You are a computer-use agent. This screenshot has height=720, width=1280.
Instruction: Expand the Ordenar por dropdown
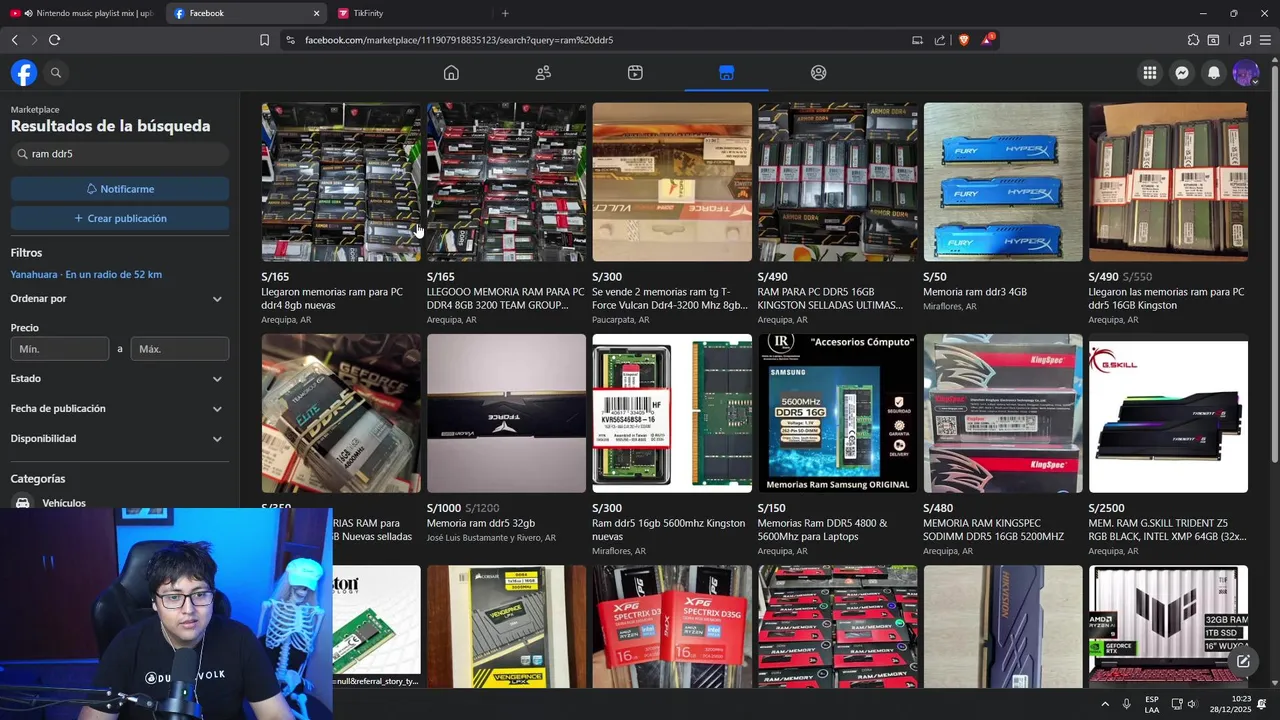[x=120, y=299]
